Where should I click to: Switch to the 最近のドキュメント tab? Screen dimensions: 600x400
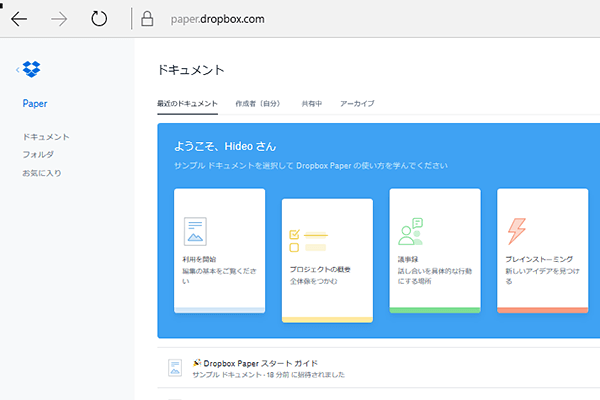188,104
